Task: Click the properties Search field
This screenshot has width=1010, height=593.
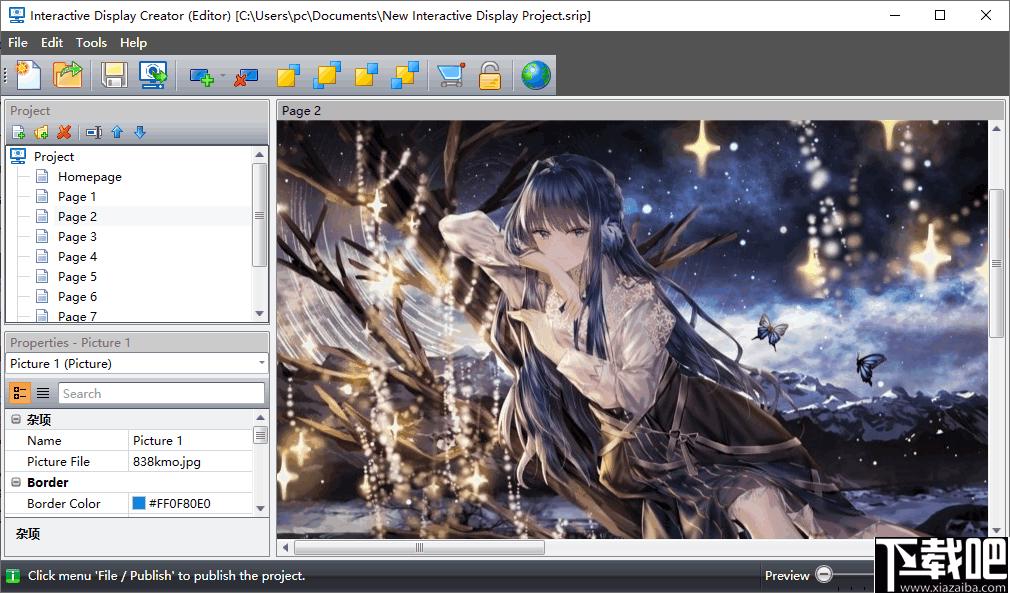Action: pos(162,393)
